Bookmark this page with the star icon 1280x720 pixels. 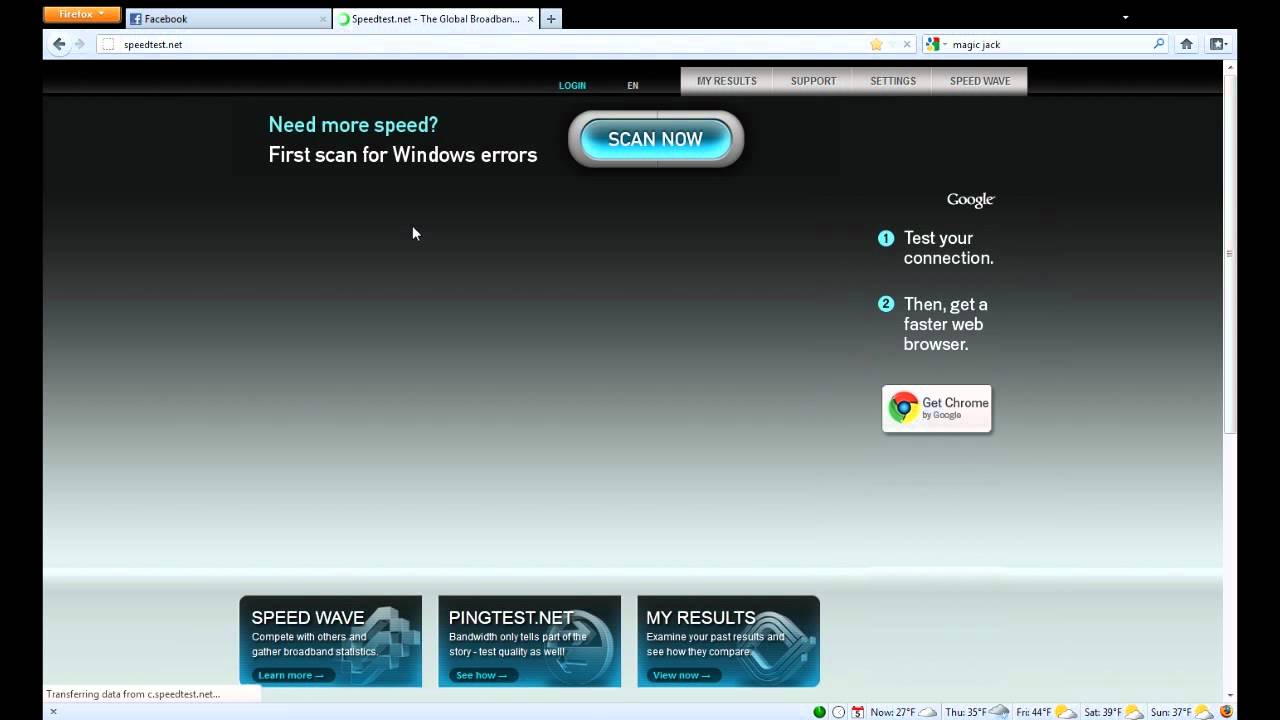876,44
